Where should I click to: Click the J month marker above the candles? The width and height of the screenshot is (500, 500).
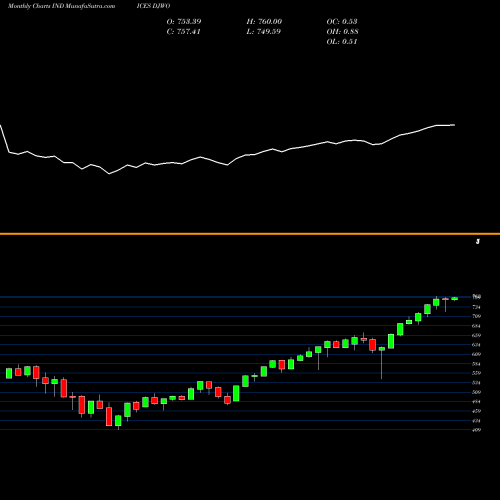(478, 241)
